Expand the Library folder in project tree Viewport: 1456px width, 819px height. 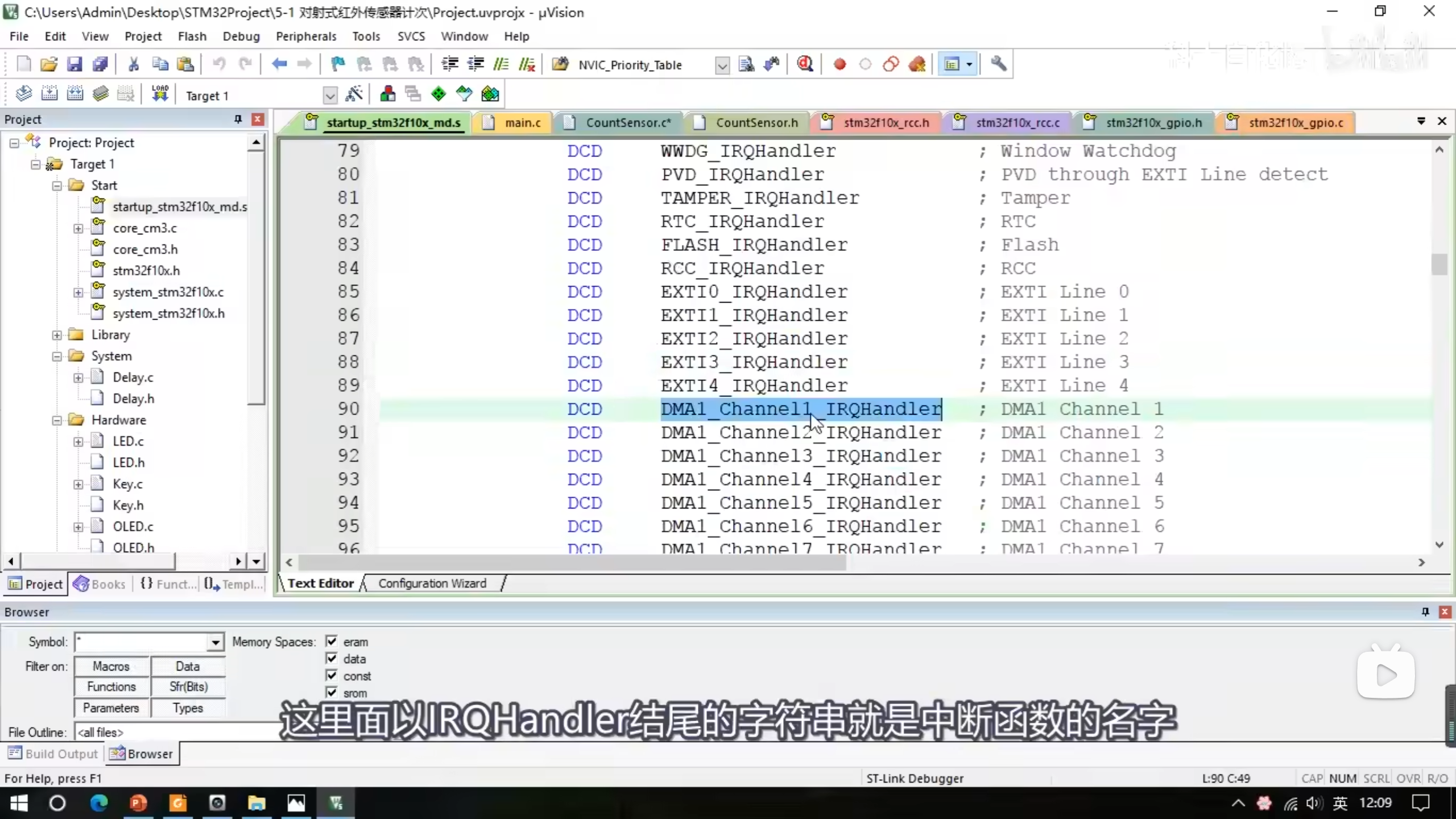[x=57, y=335]
